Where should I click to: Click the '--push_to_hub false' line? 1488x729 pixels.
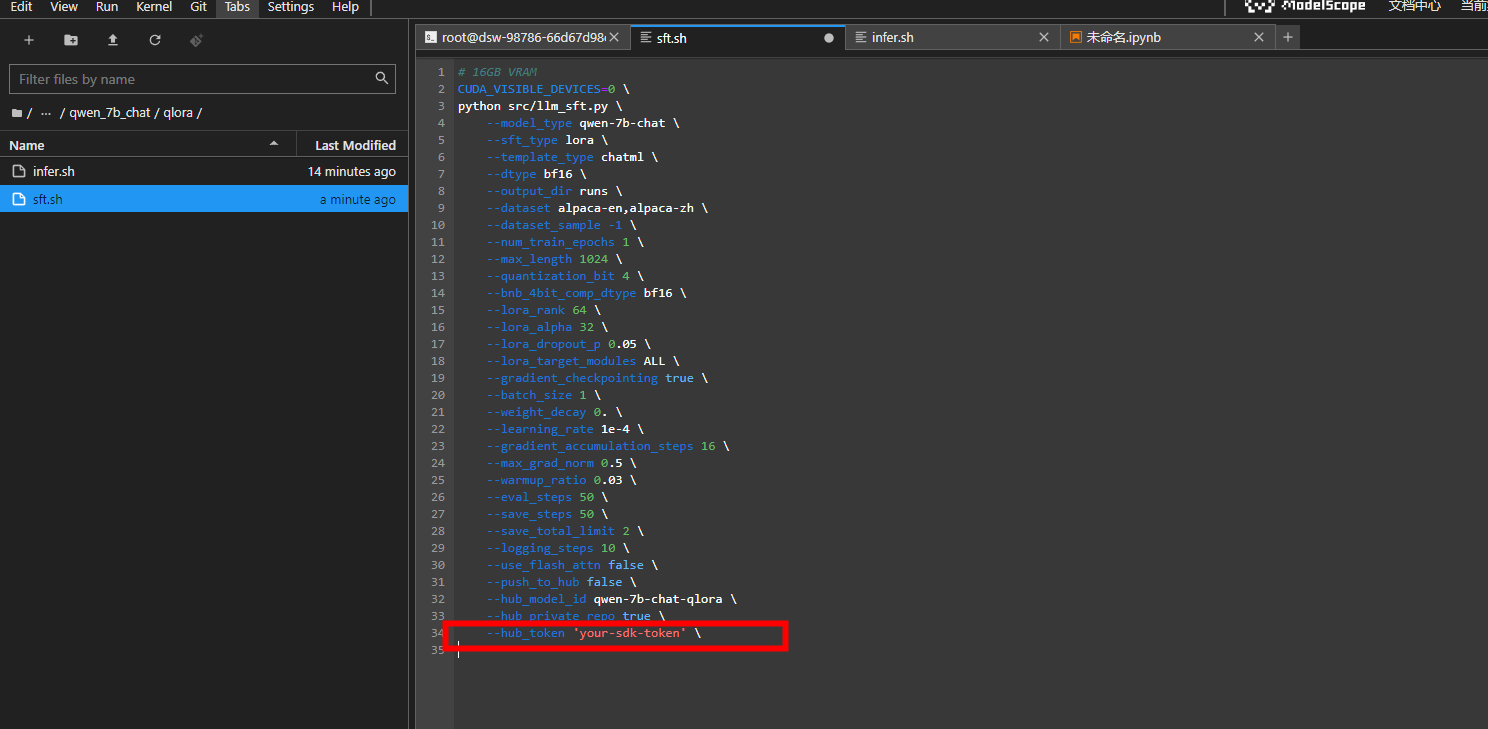pos(561,582)
